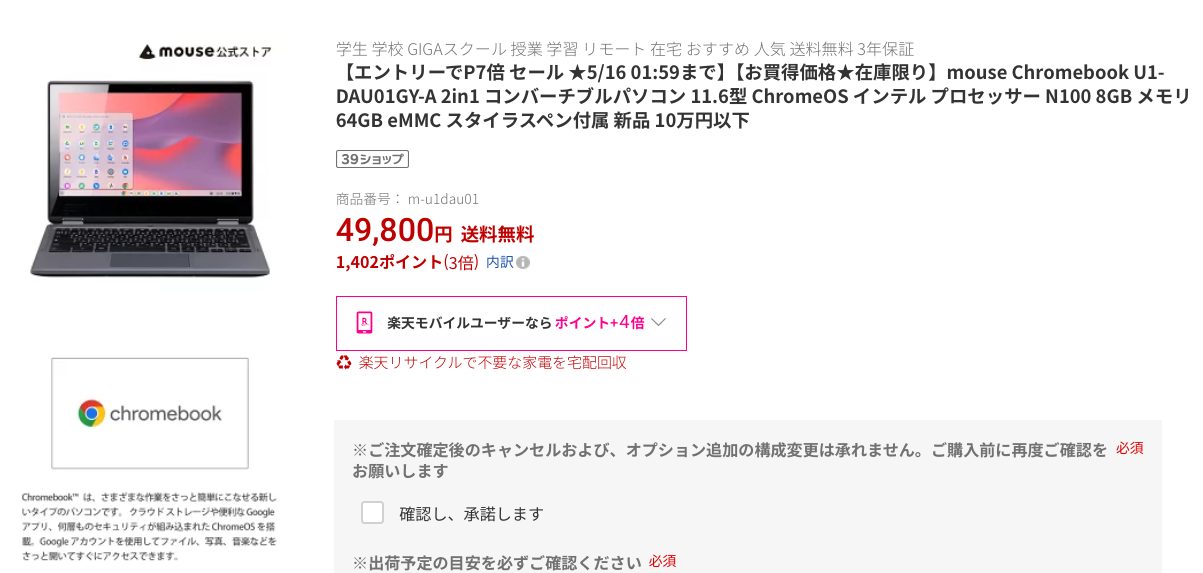Open 楽天リサイクルで不要な家電を宅配回収 link
The image size is (1203, 573).
493,362
